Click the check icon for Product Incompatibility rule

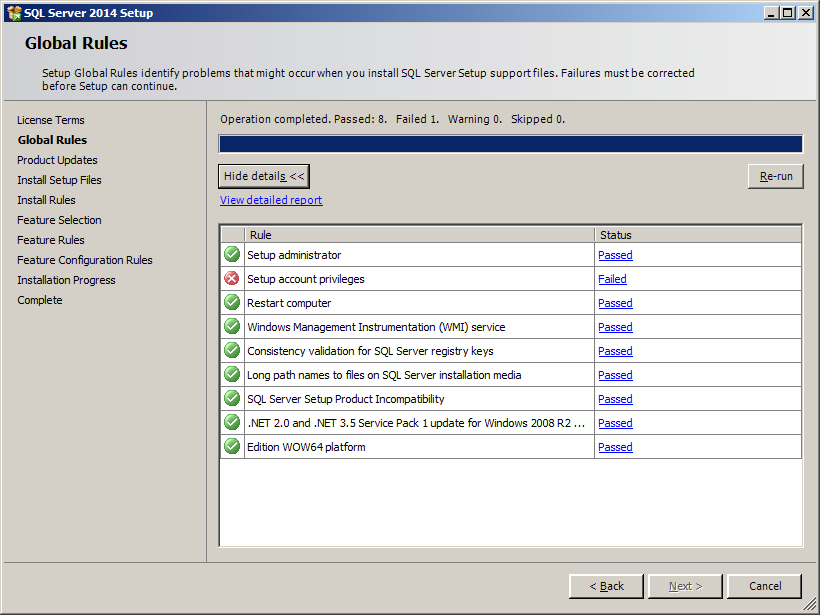tap(232, 398)
